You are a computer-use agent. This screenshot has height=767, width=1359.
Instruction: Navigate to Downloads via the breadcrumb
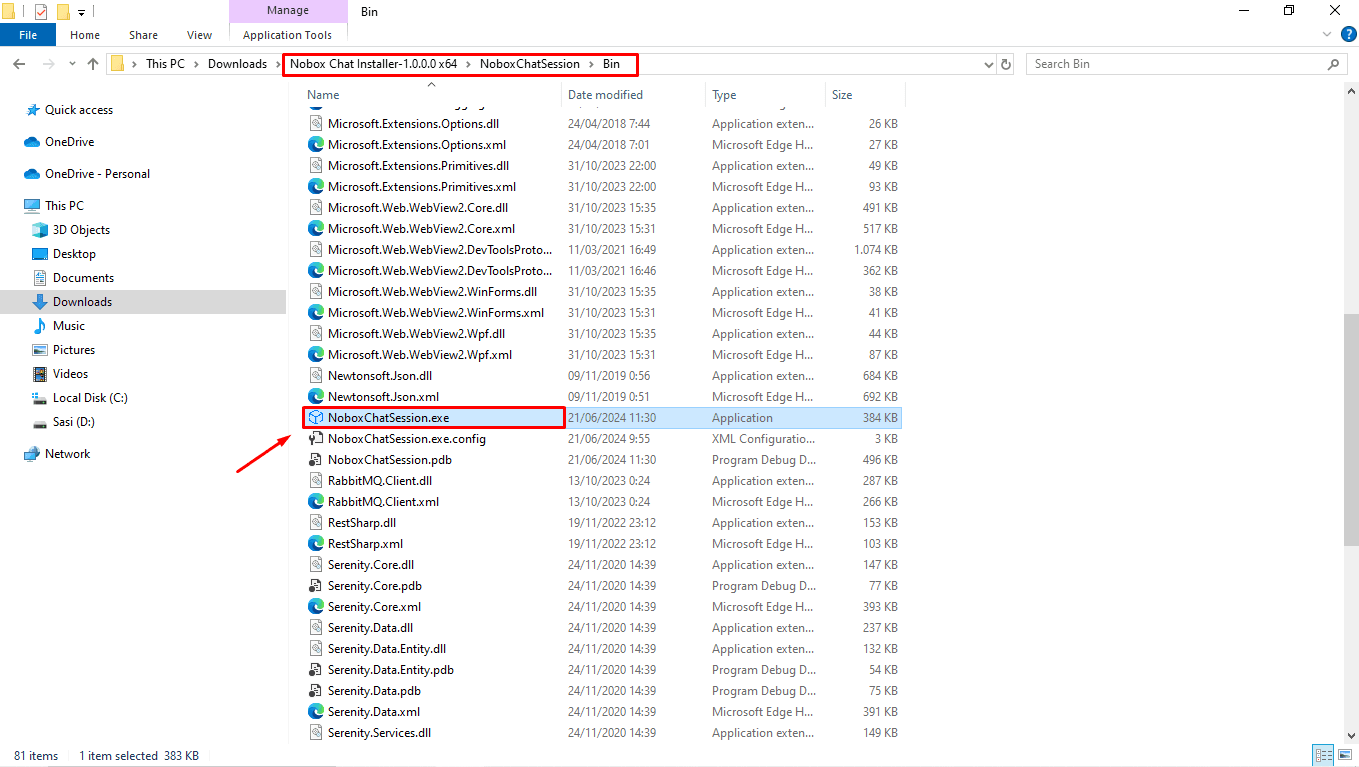pyautogui.click(x=237, y=63)
